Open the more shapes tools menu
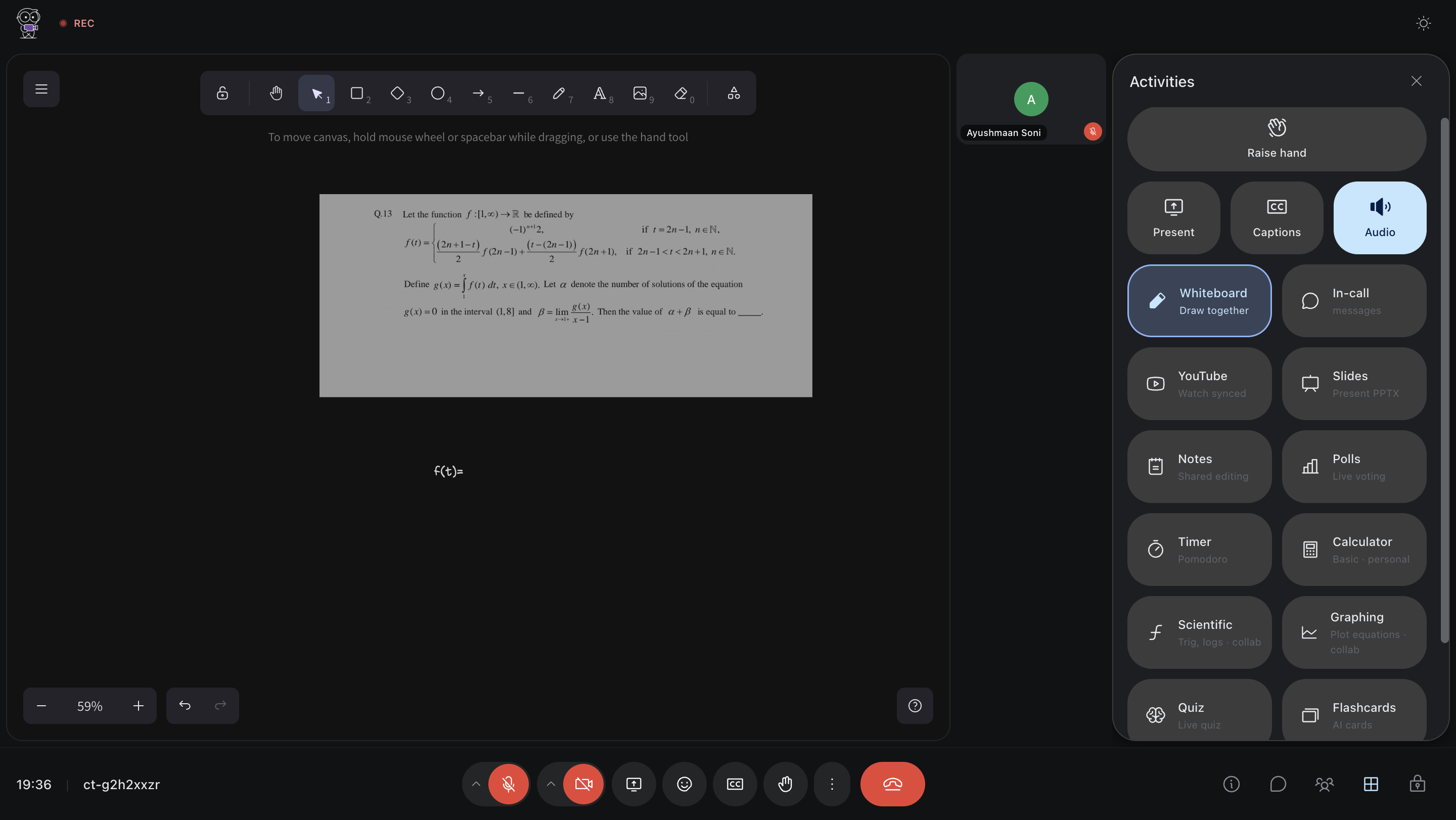The image size is (1456, 820). pyautogui.click(x=734, y=93)
